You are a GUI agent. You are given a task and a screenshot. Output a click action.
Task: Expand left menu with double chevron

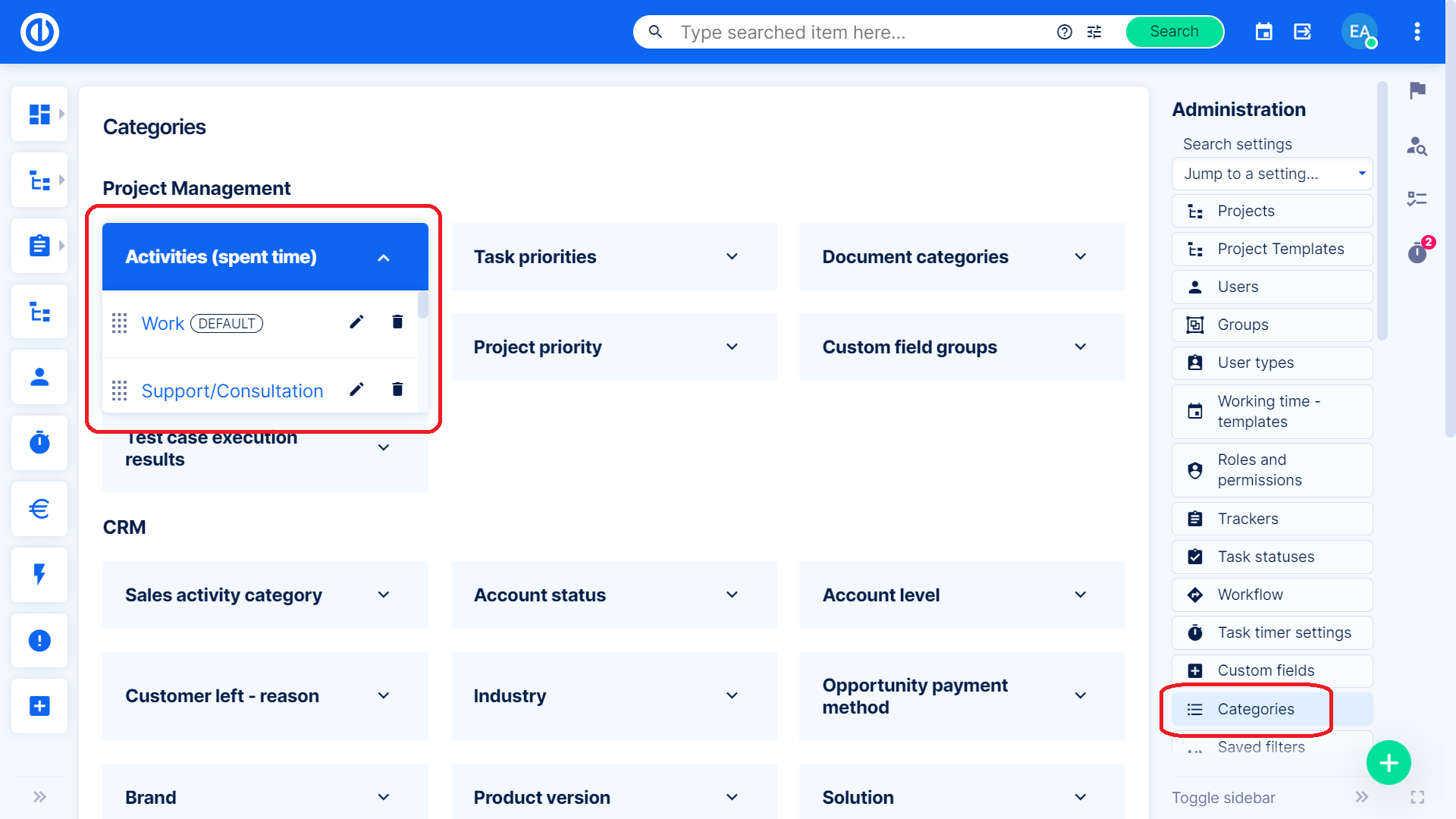(39, 797)
